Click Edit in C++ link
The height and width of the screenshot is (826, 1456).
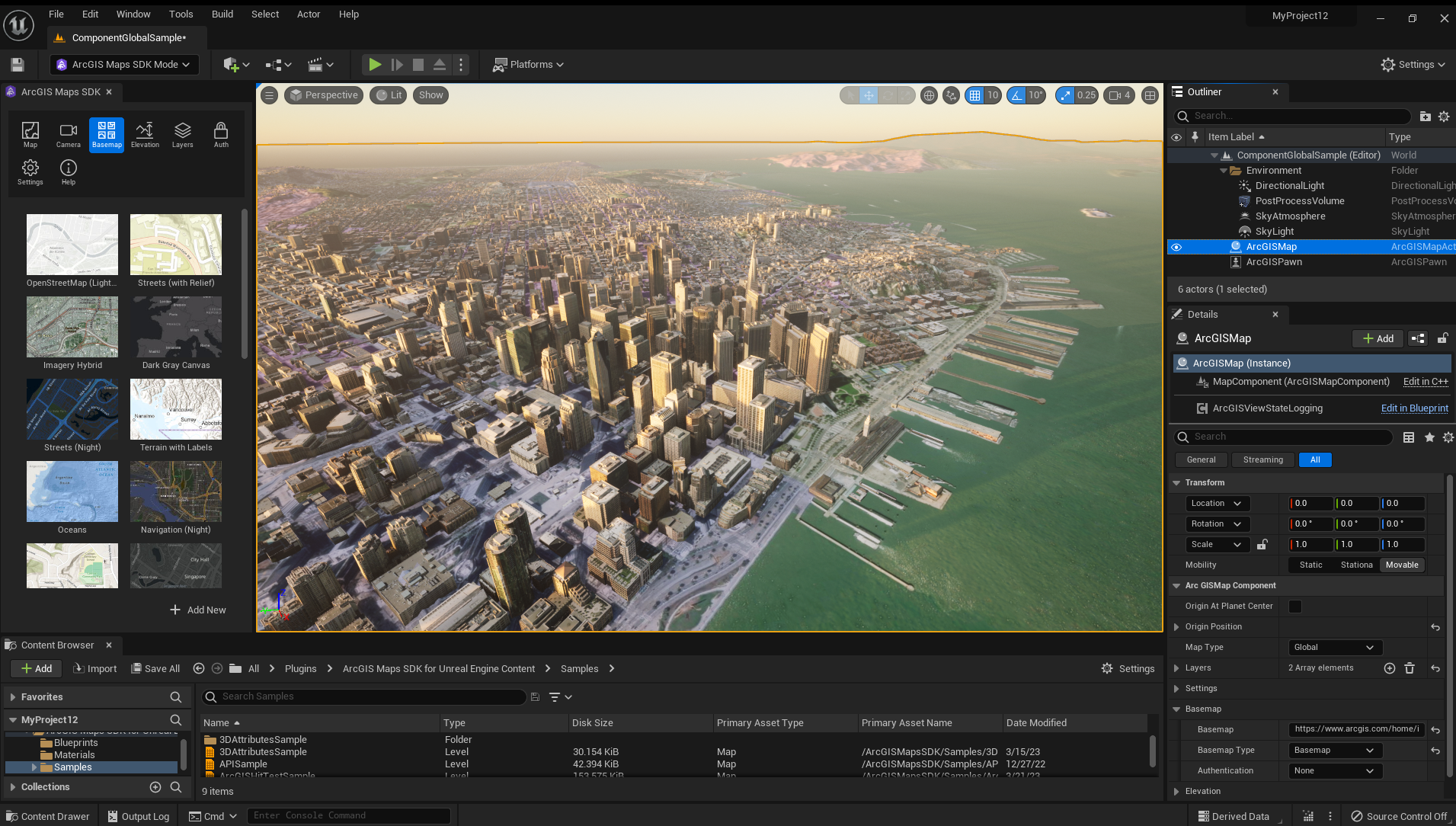(1426, 383)
